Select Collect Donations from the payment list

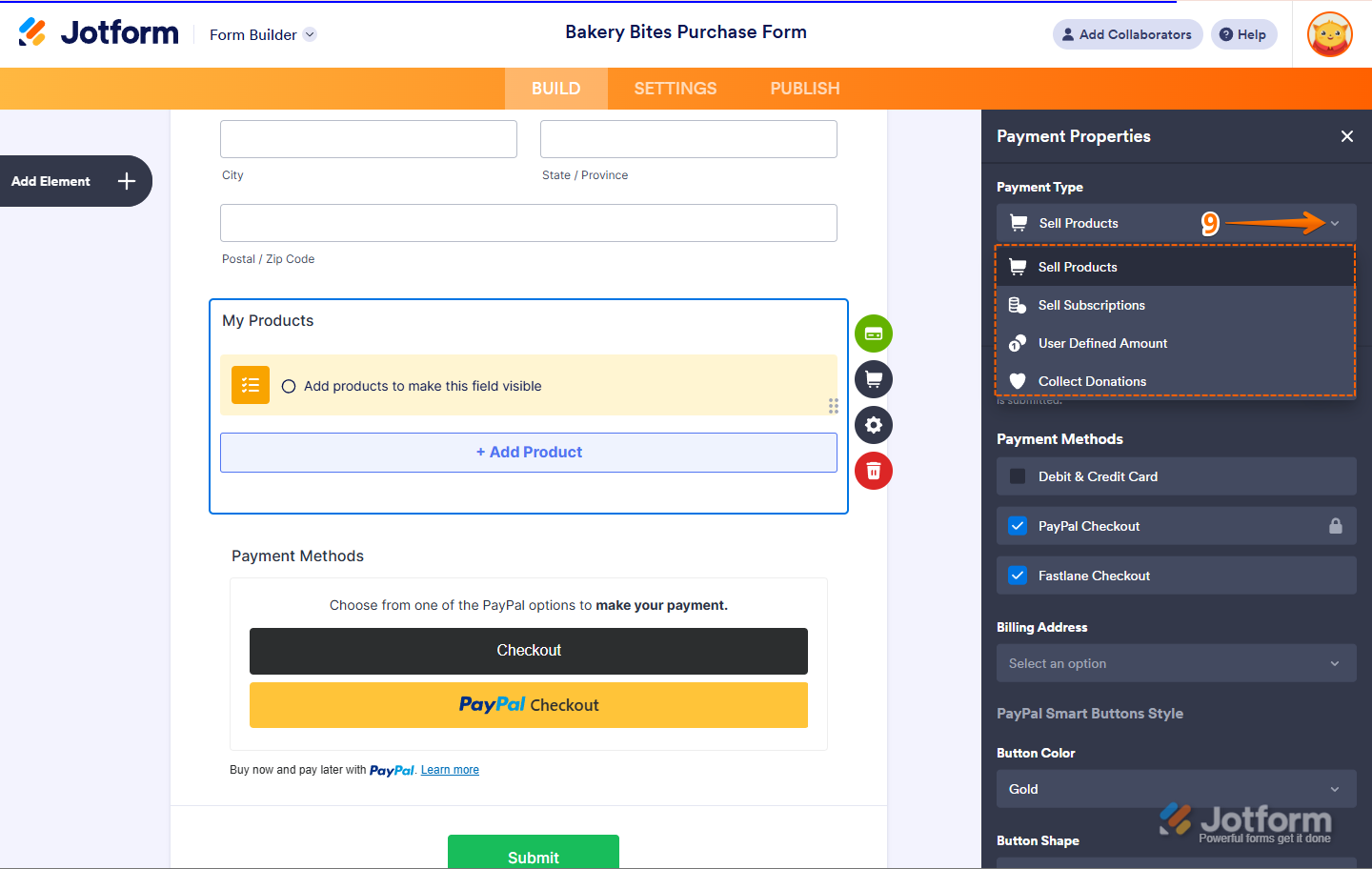(1090, 381)
